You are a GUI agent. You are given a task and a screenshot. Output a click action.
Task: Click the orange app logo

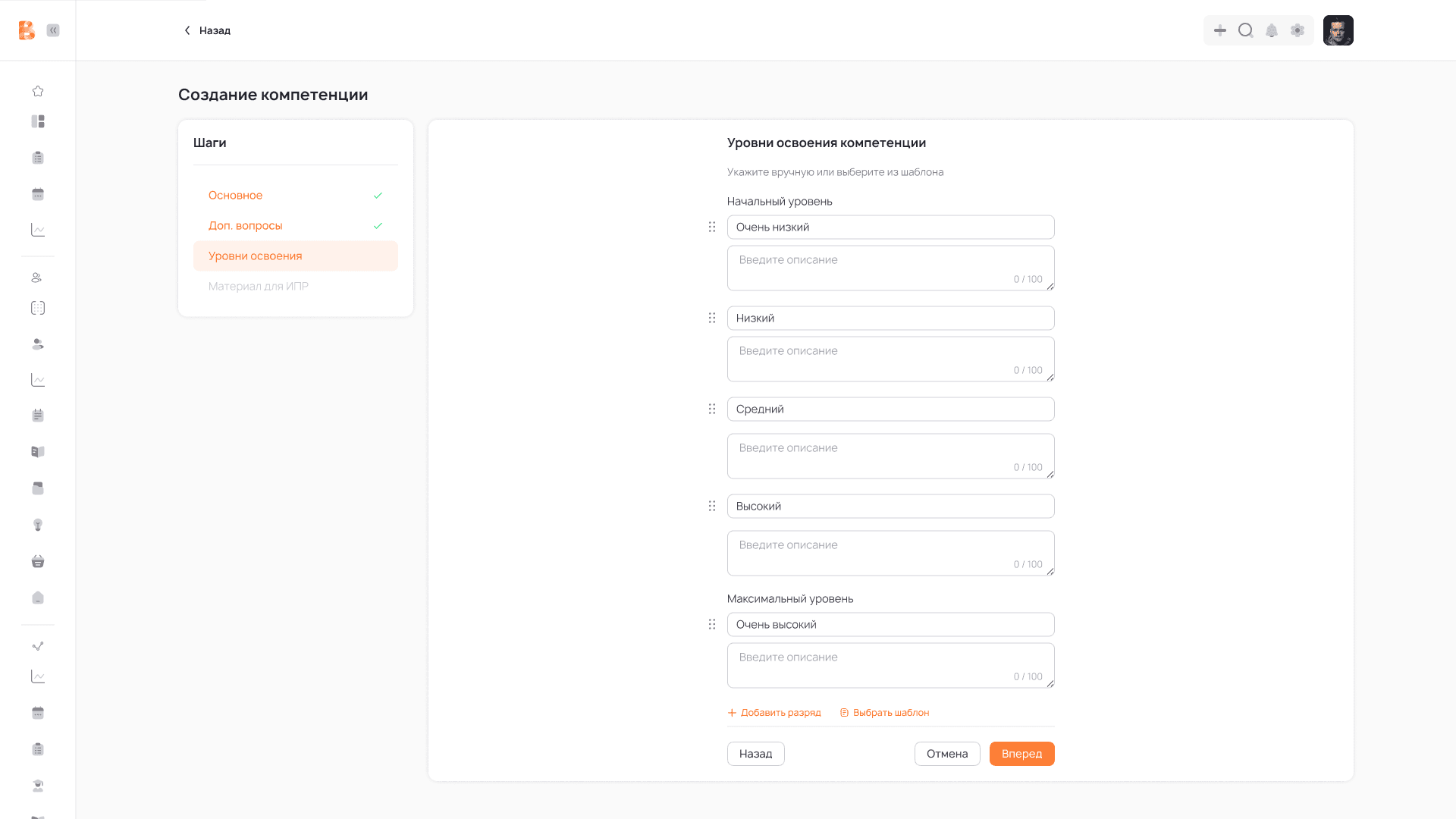[x=27, y=30]
